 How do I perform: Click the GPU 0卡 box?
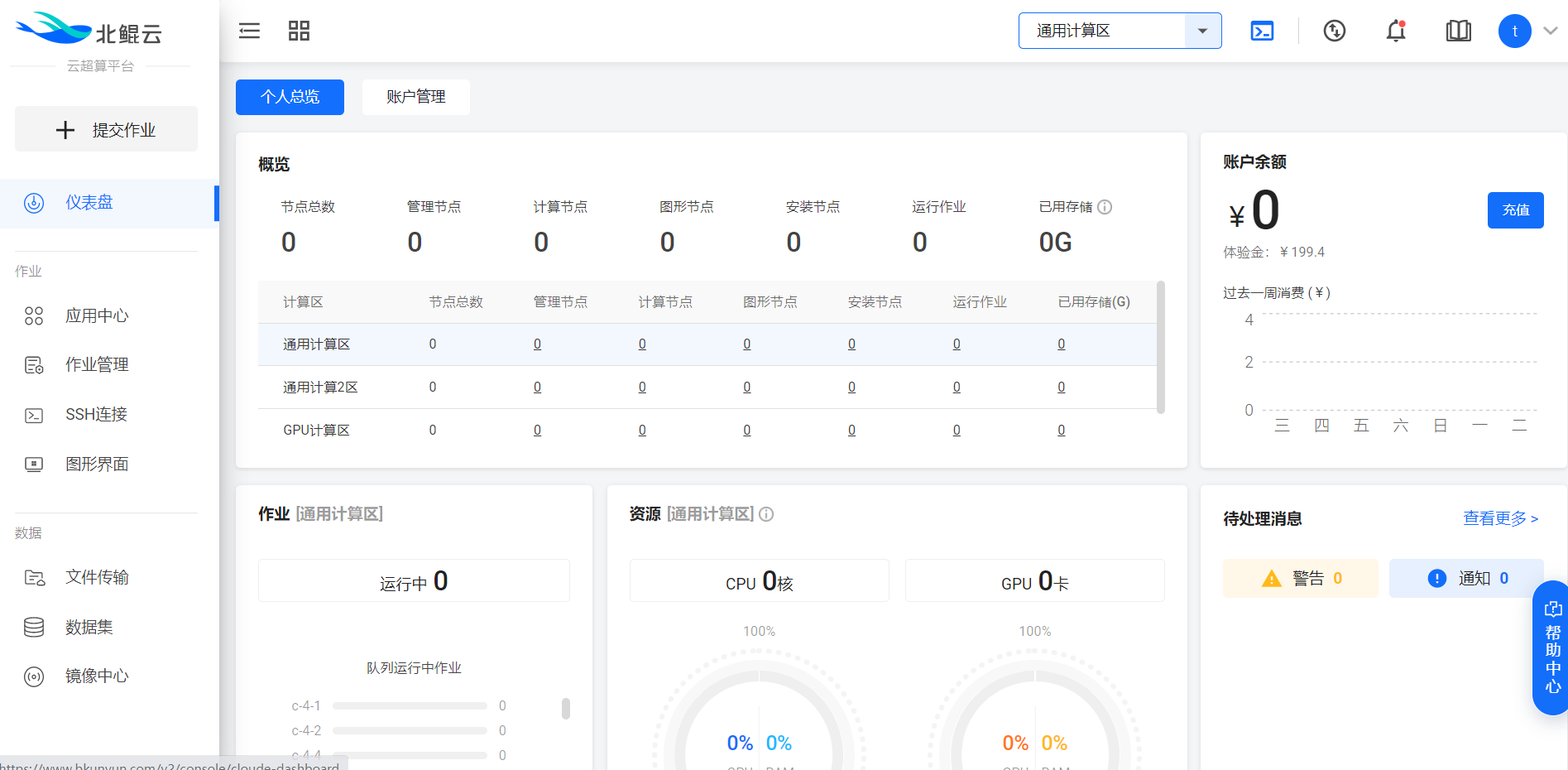[1034, 580]
